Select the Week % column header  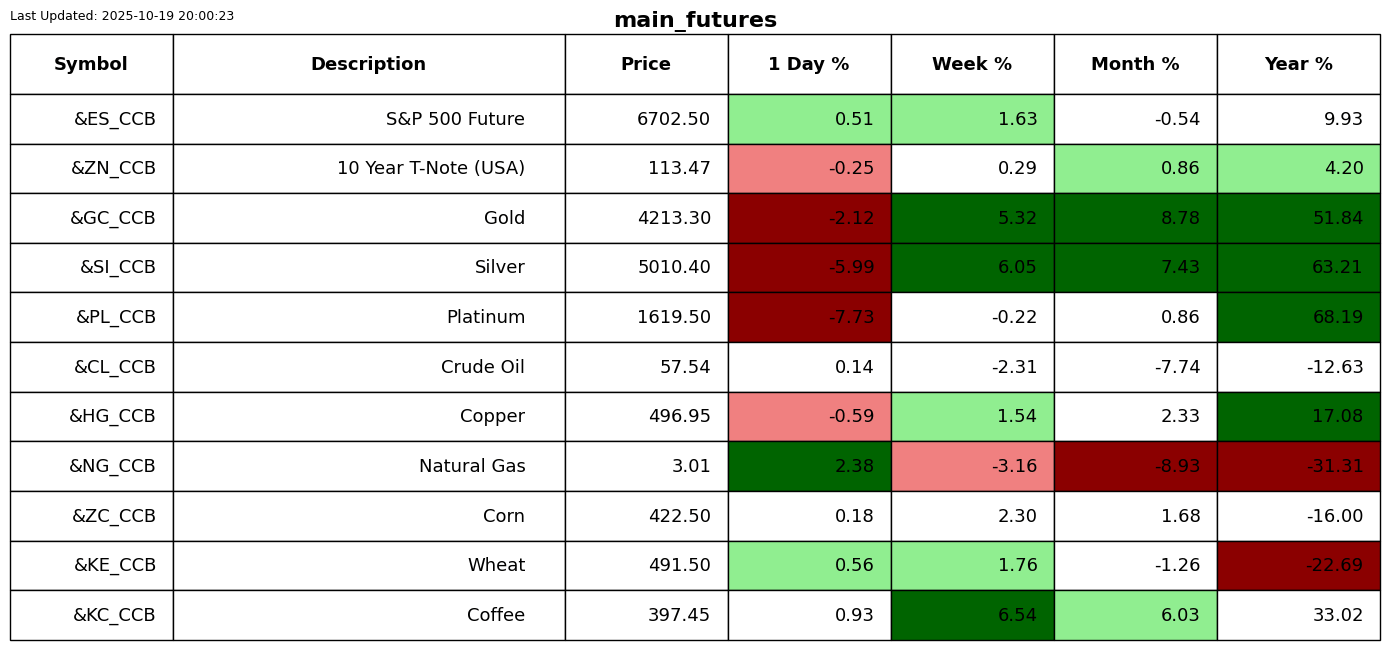pyautogui.click(x=972, y=65)
